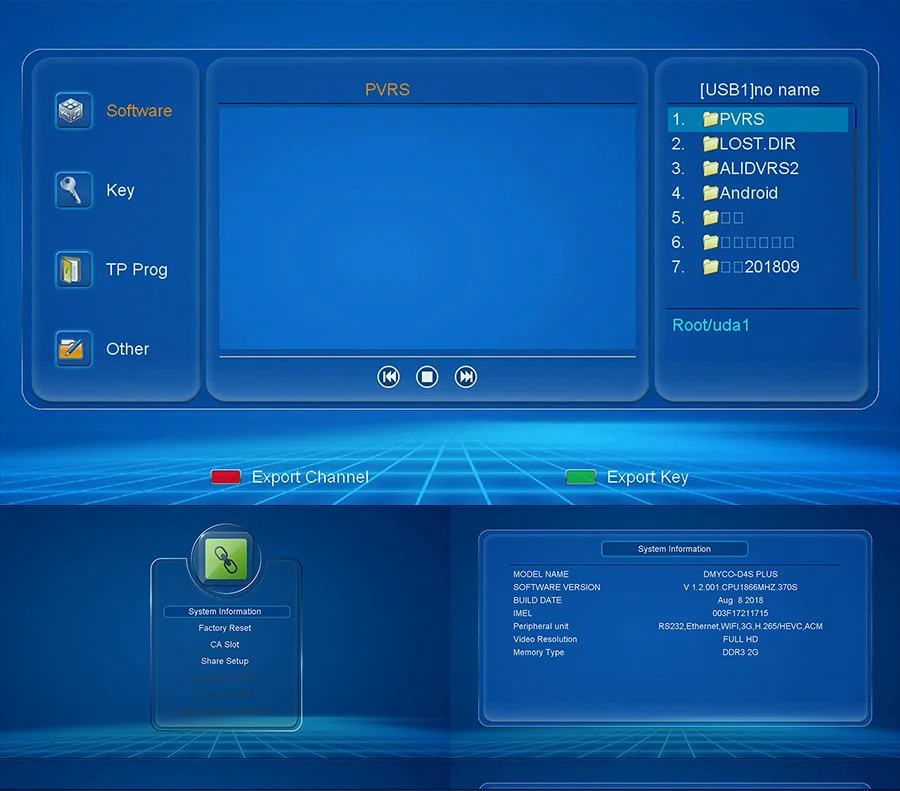
Task: Click the Export Key label
Action: (647, 477)
